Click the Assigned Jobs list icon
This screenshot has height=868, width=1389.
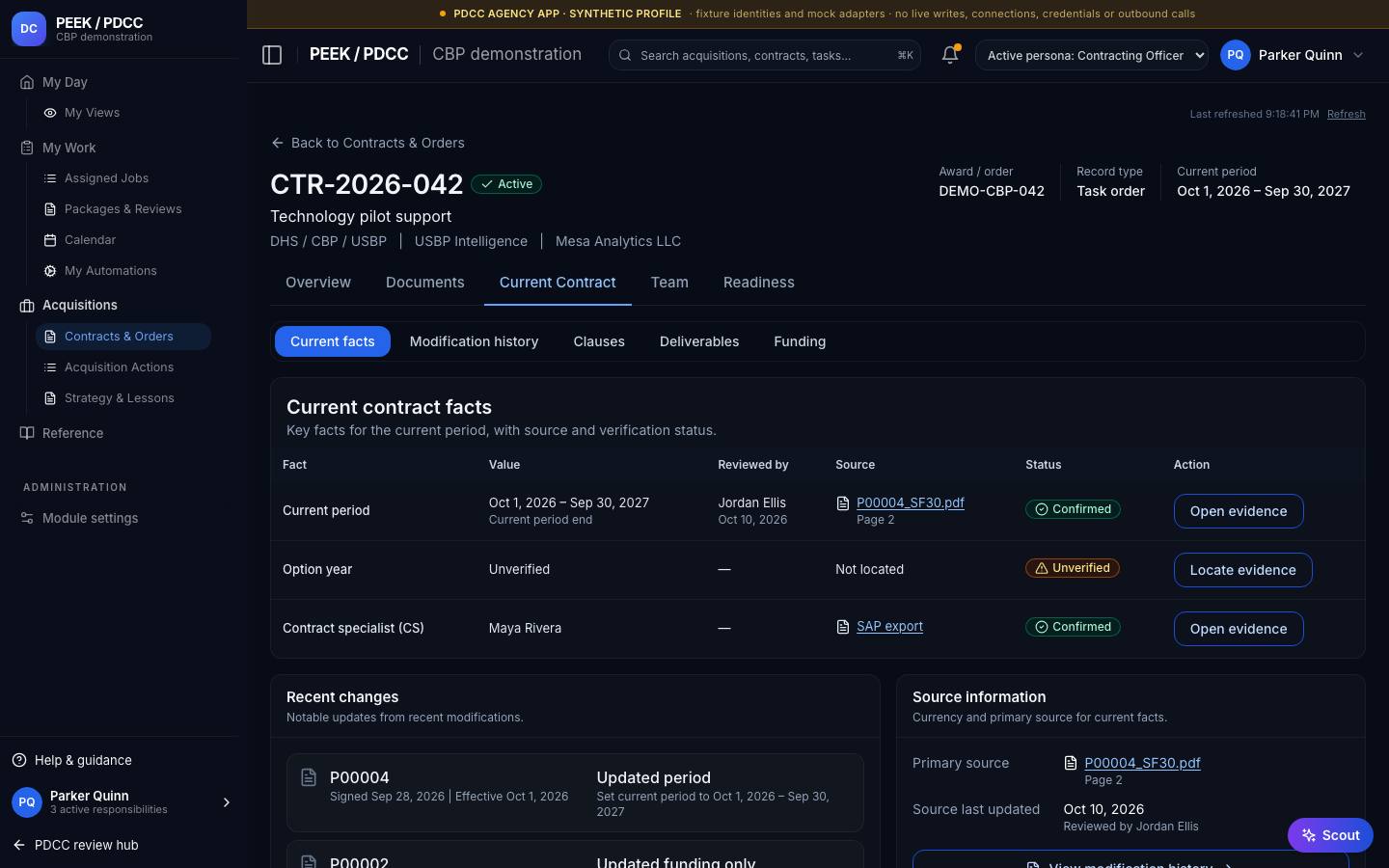coord(50,178)
